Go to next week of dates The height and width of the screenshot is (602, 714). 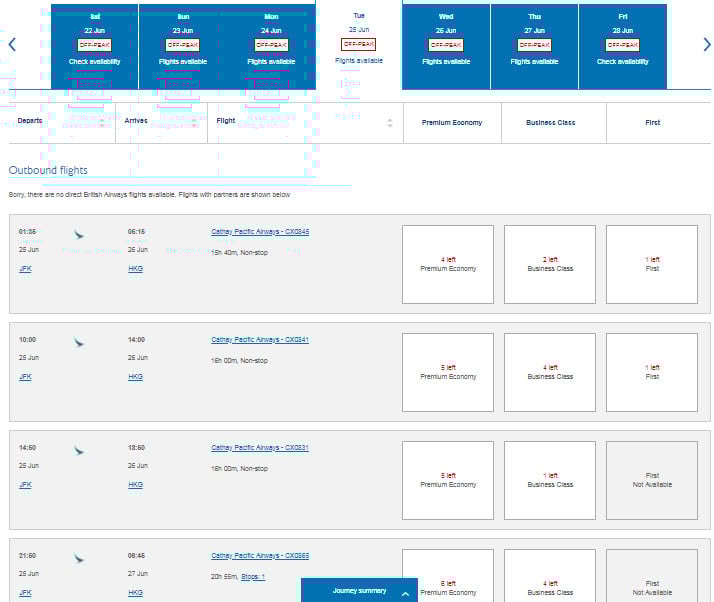coord(706,45)
